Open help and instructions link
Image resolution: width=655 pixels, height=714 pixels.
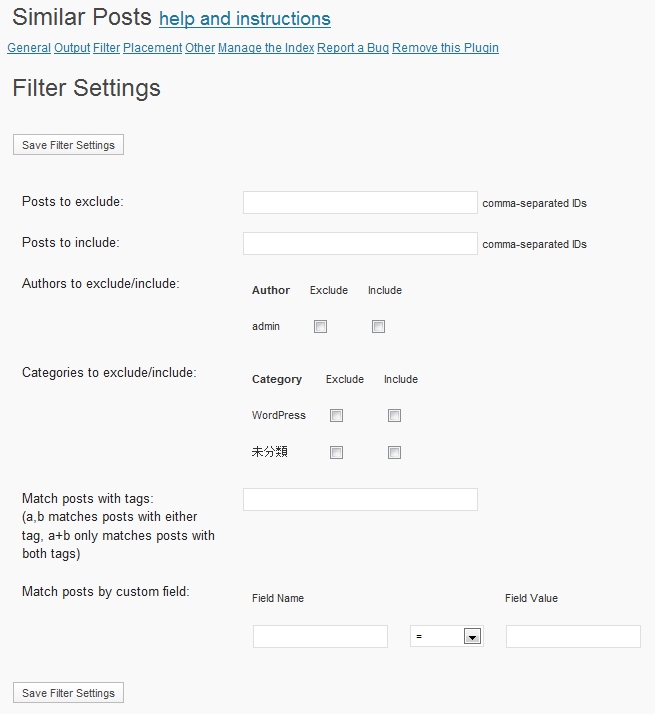pos(245,19)
